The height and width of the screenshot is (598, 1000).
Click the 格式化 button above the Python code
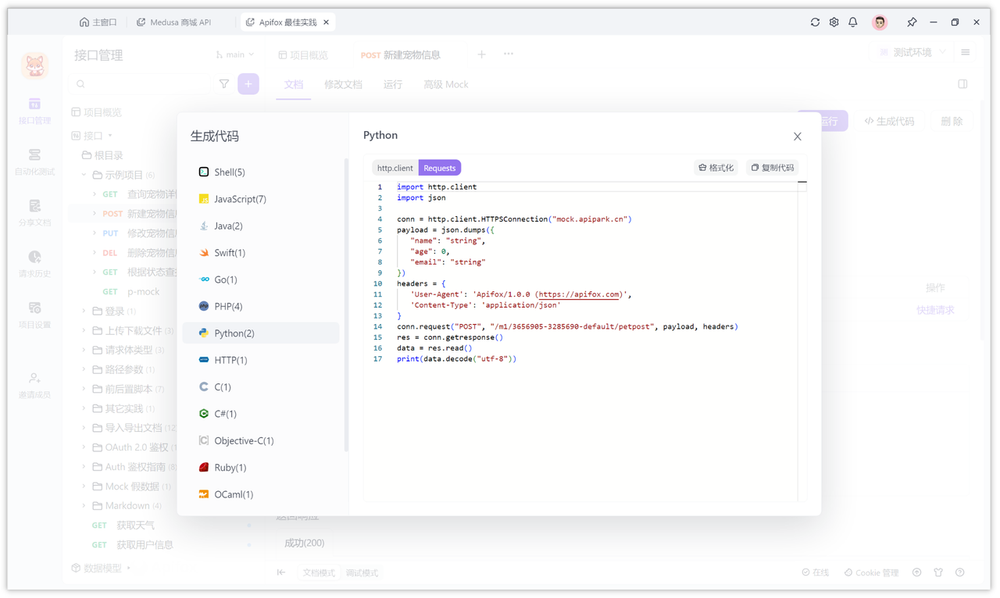717,168
